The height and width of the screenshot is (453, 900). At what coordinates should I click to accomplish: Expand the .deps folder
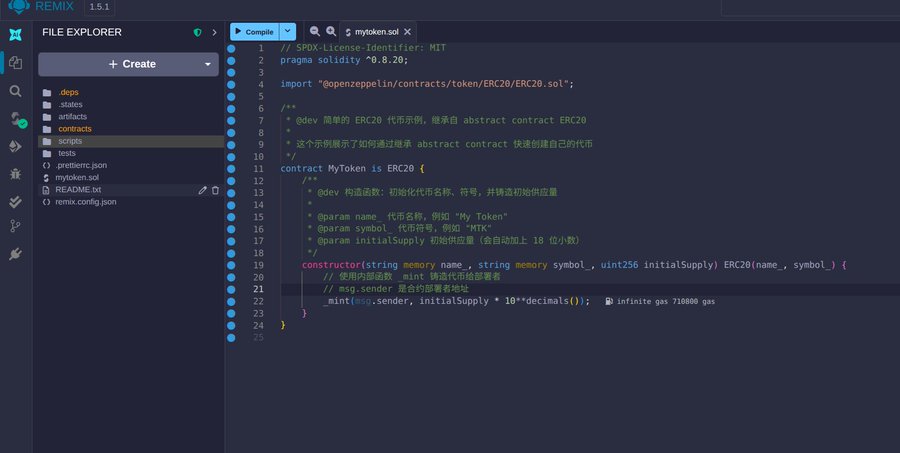68,92
